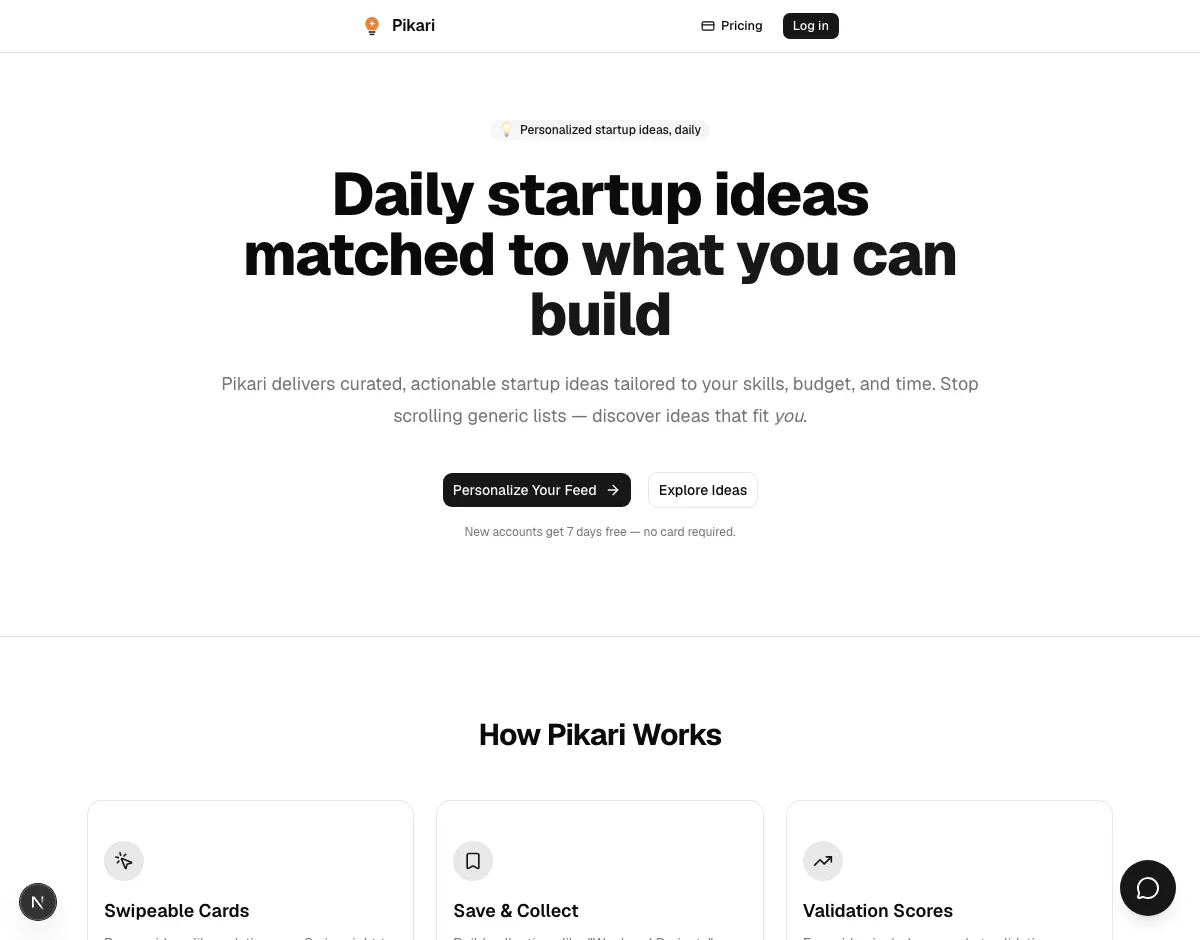This screenshot has height=940, width=1200.
Task: Open the Next.js dev tools badge
Action: [x=38, y=902]
